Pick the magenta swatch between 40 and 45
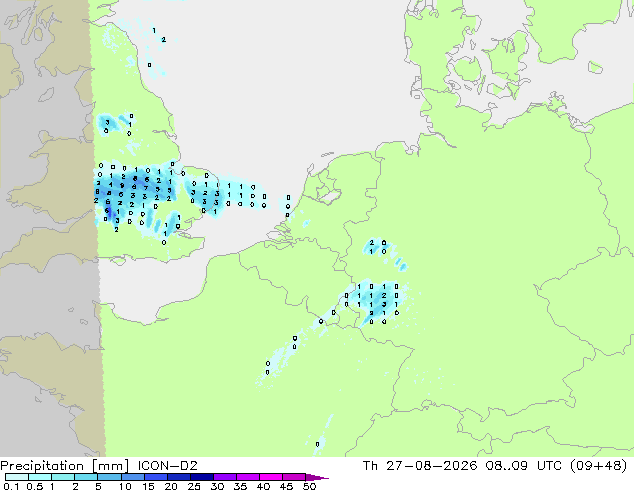This screenshot has height=490, width=634. [271, 477]
